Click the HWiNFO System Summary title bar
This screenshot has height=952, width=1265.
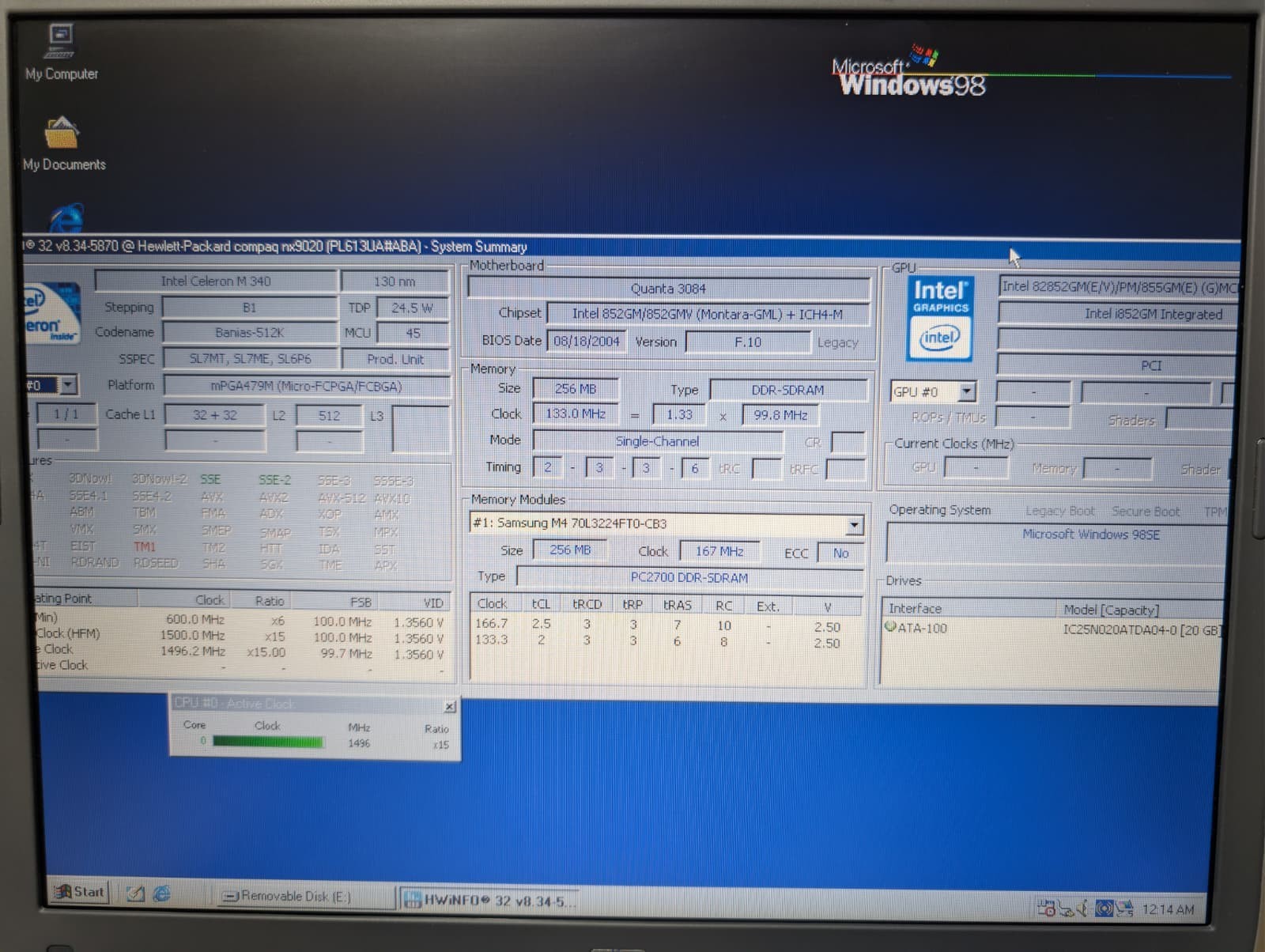click(x=630, y=247)
